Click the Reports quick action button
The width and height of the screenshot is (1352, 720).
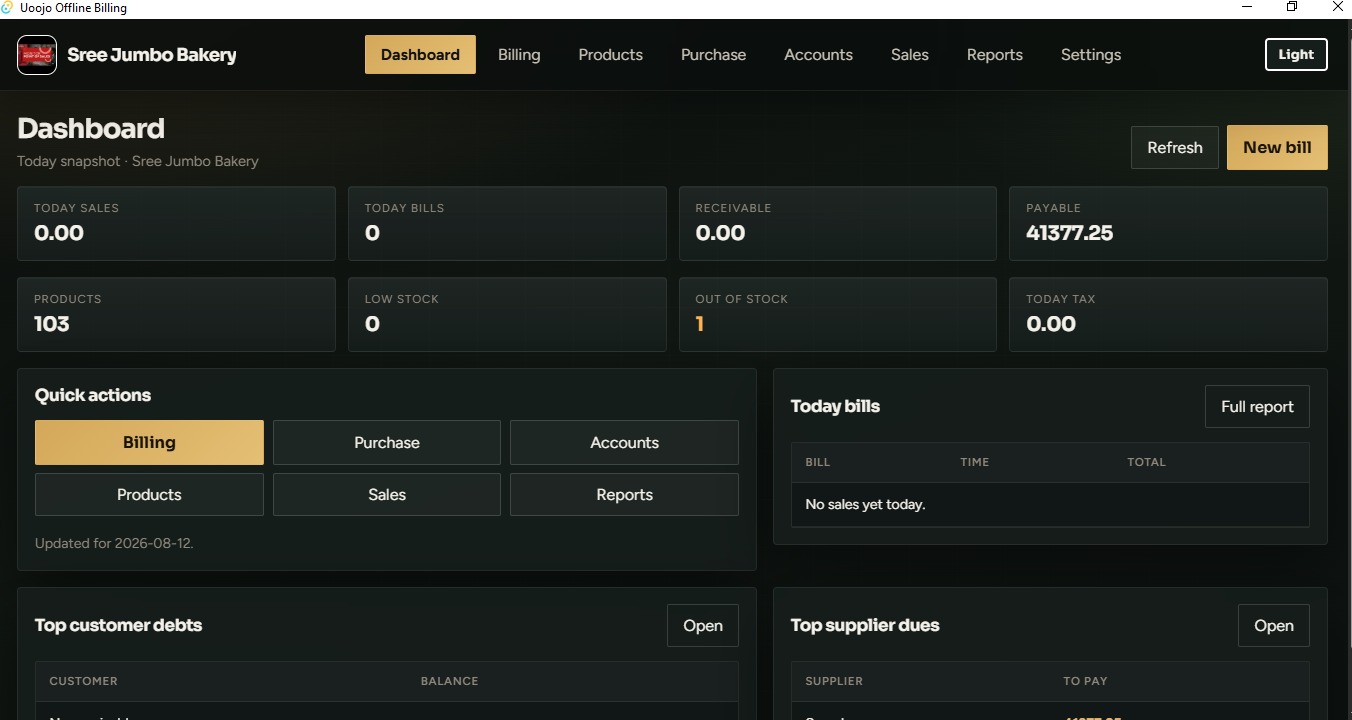(624, 494)
